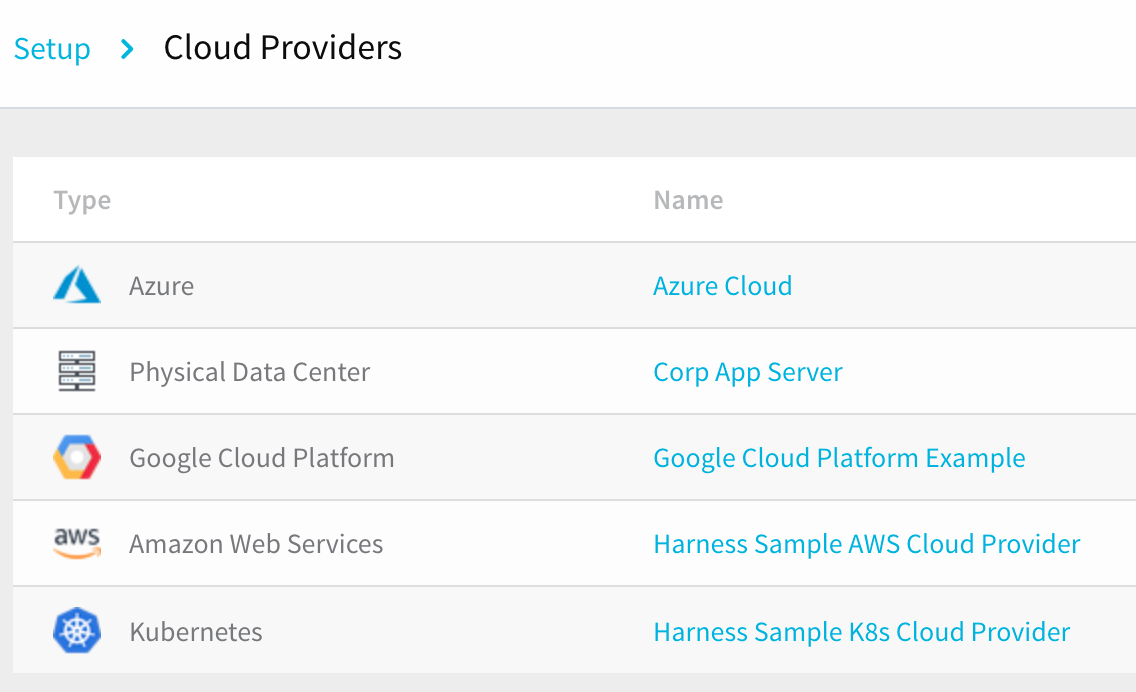Image resolution: width=1136 pixels, height=692 pixels.
Task: Click the Azure logo icon
Action: click(77, 285)
